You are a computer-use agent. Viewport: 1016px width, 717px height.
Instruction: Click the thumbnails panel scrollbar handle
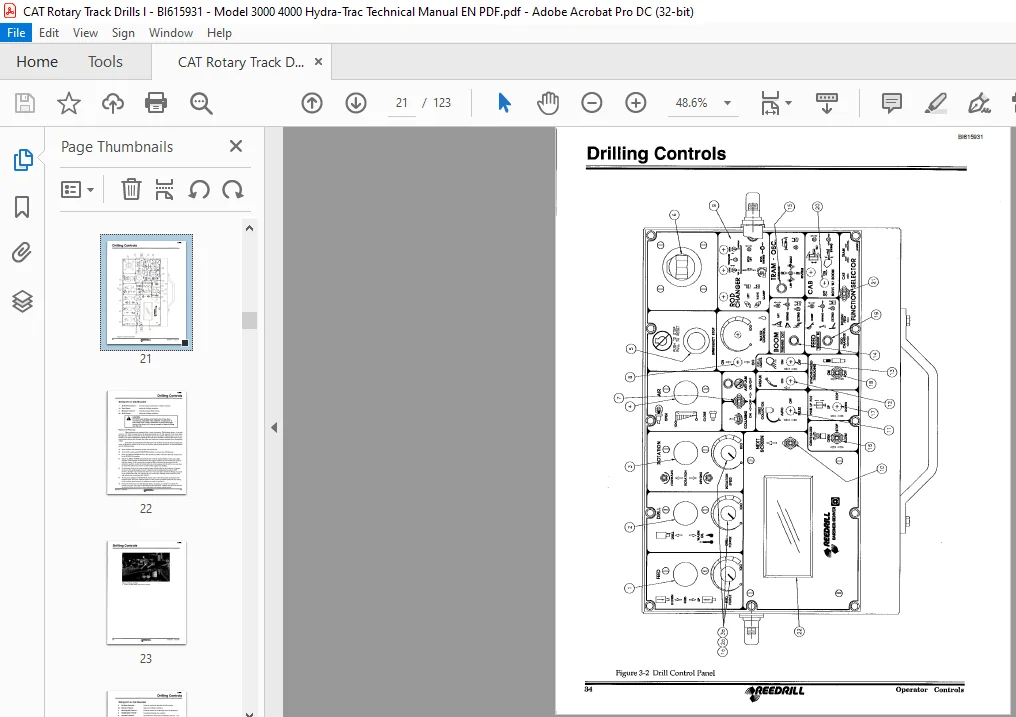click(249, 321)
